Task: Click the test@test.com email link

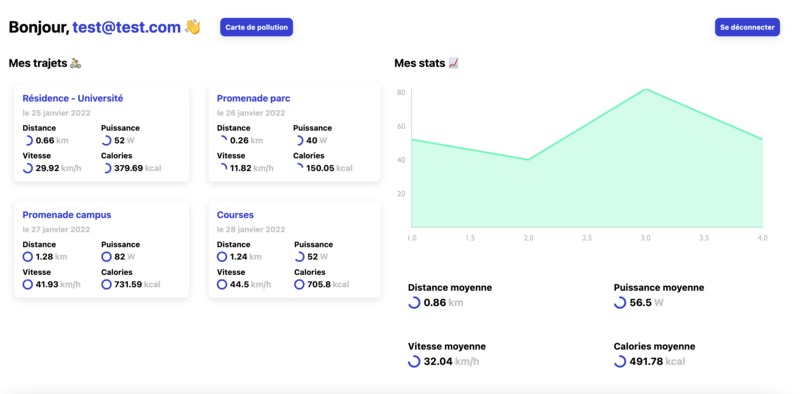Action: [x=126, y=27]
